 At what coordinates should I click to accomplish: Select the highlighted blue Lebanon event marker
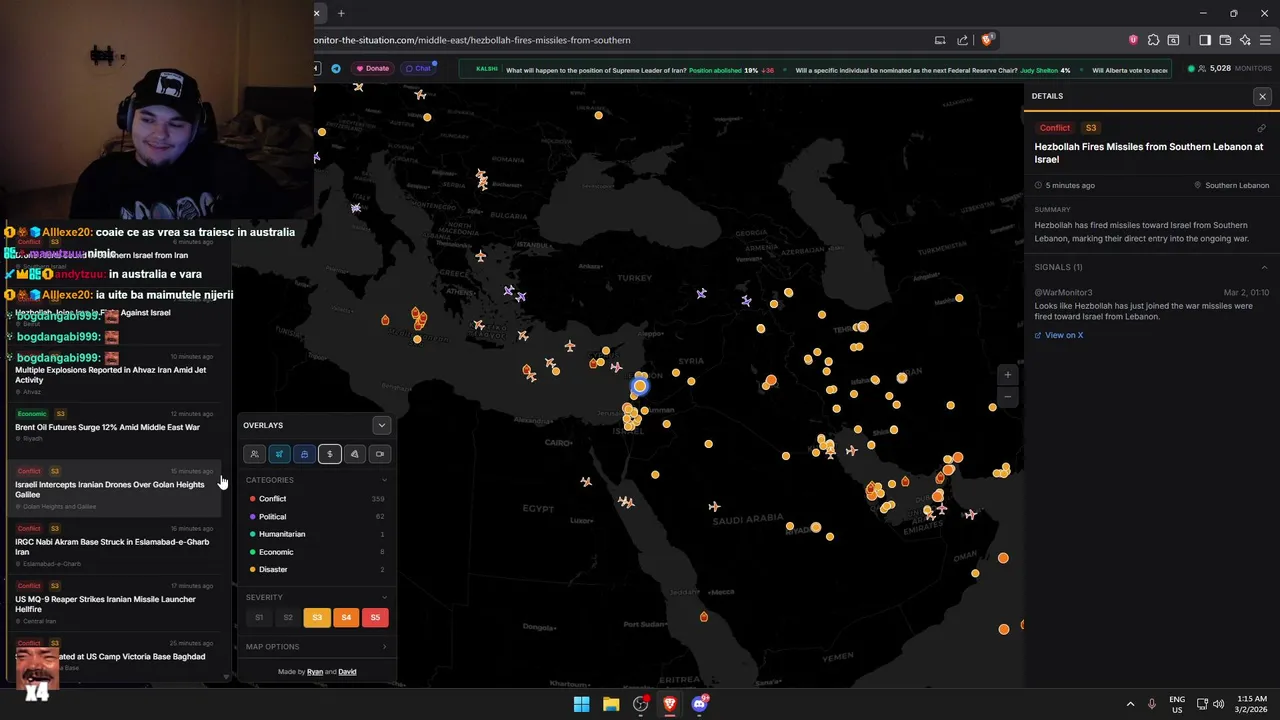640,386
